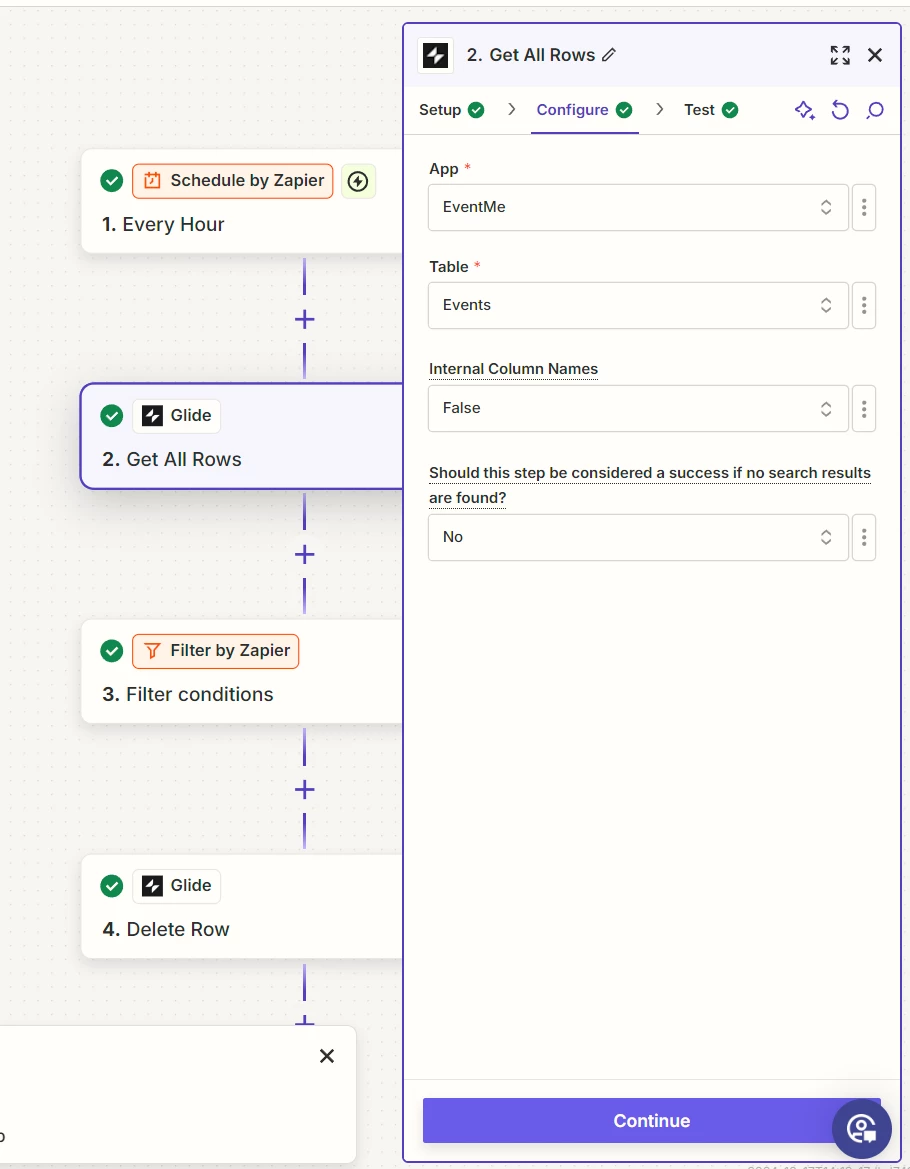910x1169 pixels.
Task: Click the Glide app icon in panel header
Action: [435, 55]
